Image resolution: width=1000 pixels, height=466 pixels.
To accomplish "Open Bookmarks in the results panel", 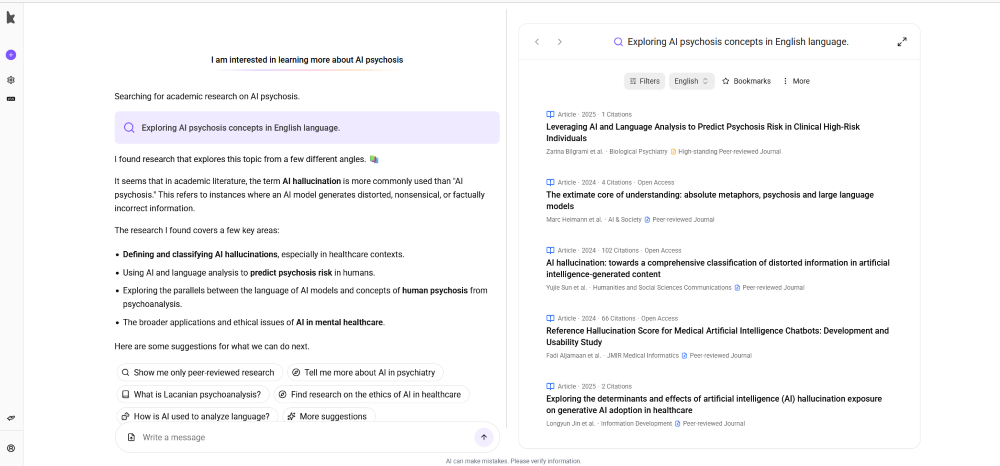I will click(746, 81).
